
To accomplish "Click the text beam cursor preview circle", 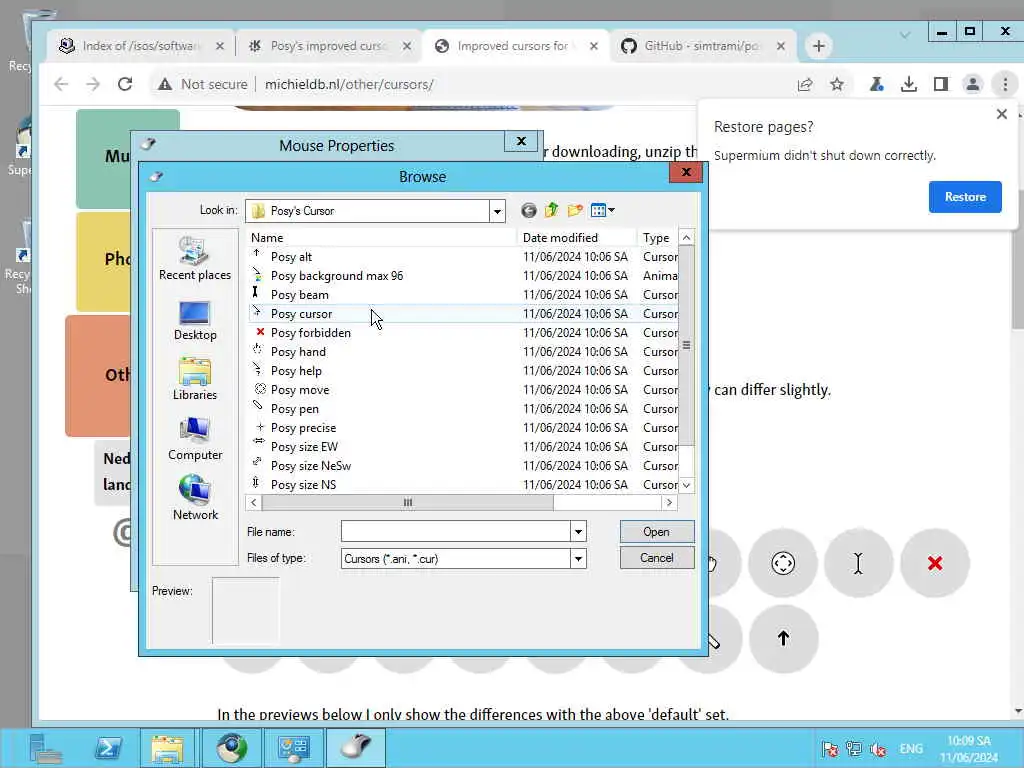I will tap(858, 563).
